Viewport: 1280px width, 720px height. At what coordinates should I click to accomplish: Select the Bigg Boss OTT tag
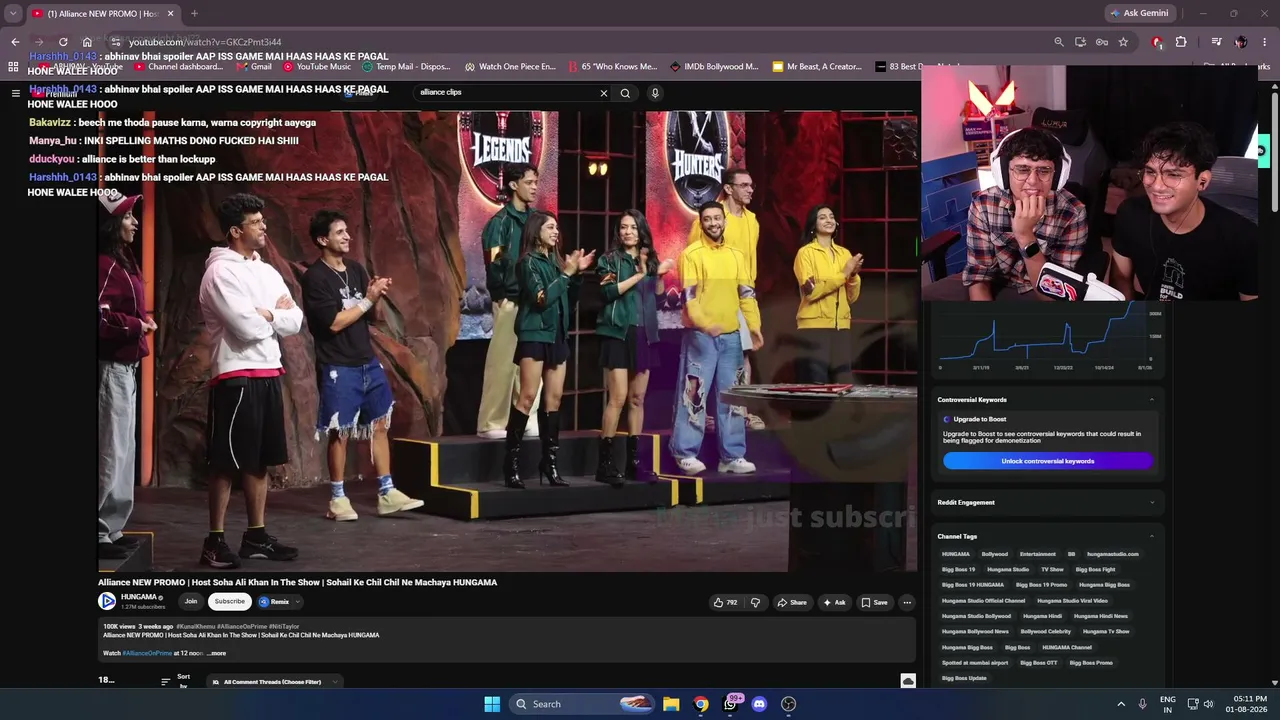tap(1038, 662)
